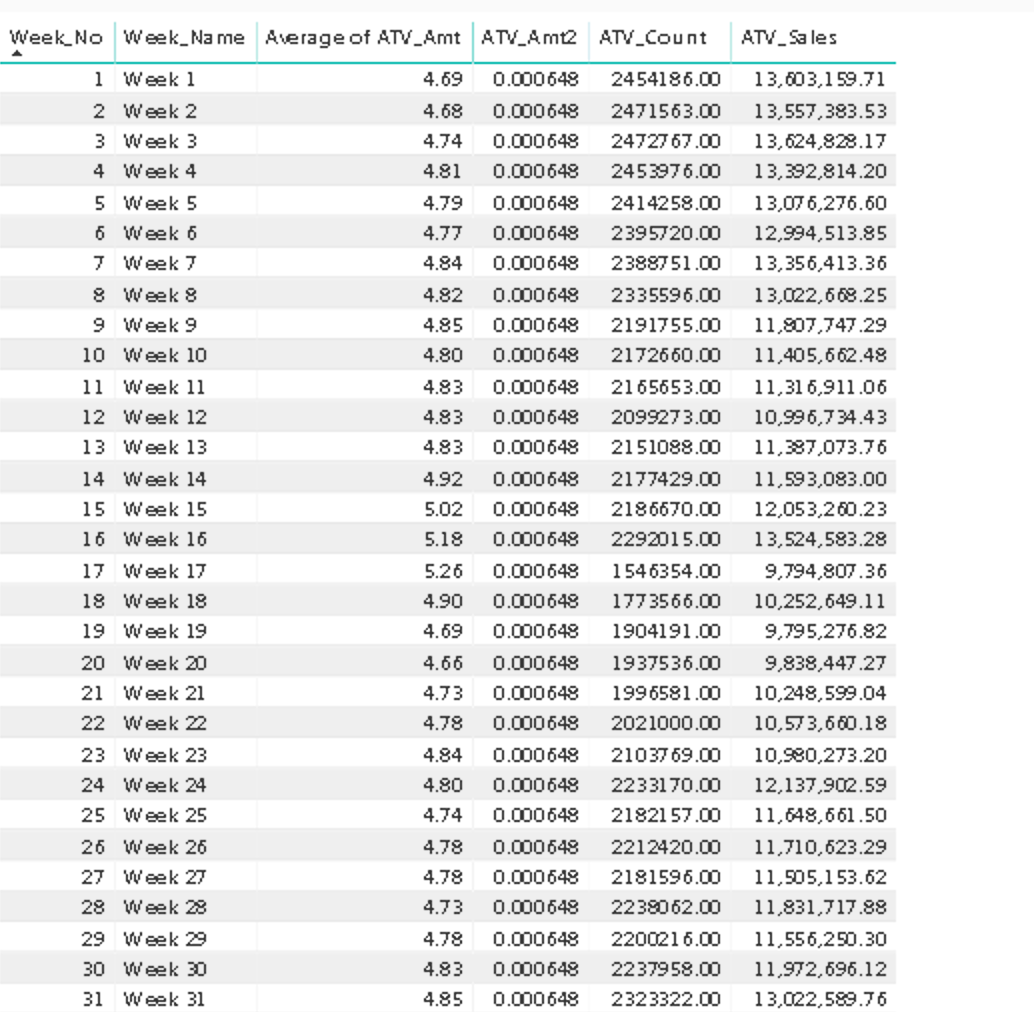Select the 'Week 23' name cell
The width and height of the screenshot is (1034, 1012).
pyautogui.click(x=165, y=755)
